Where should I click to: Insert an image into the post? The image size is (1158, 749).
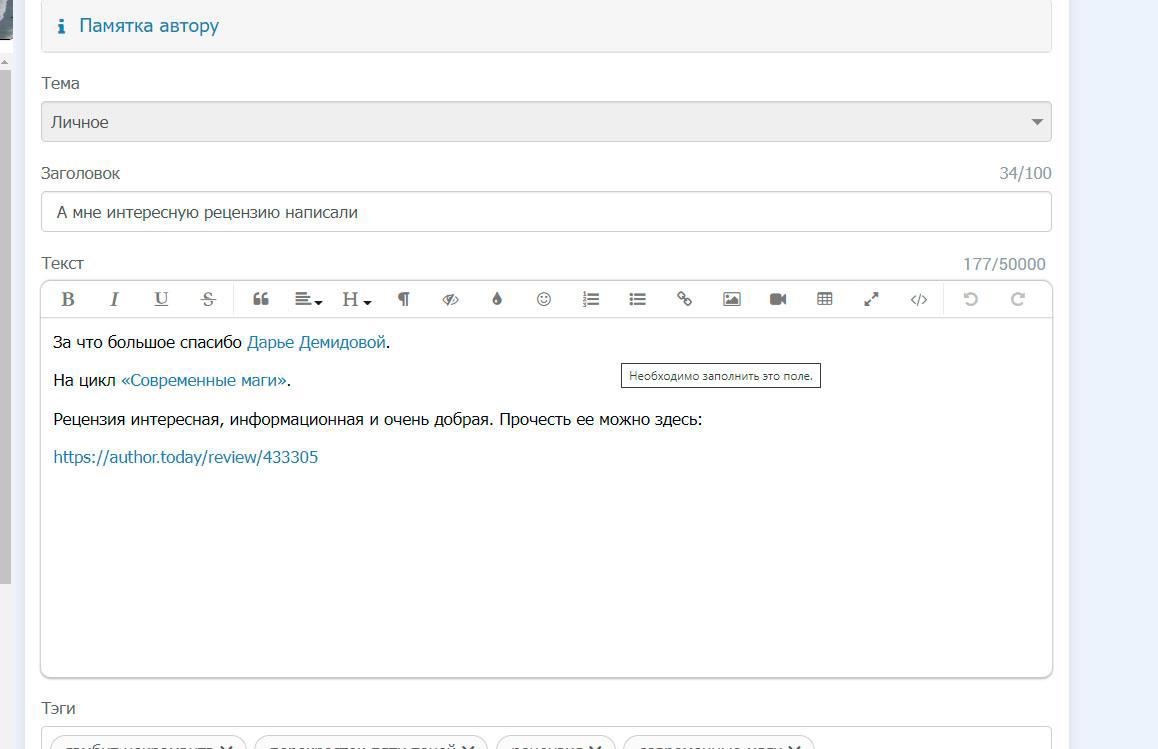(x=731, y=299)
